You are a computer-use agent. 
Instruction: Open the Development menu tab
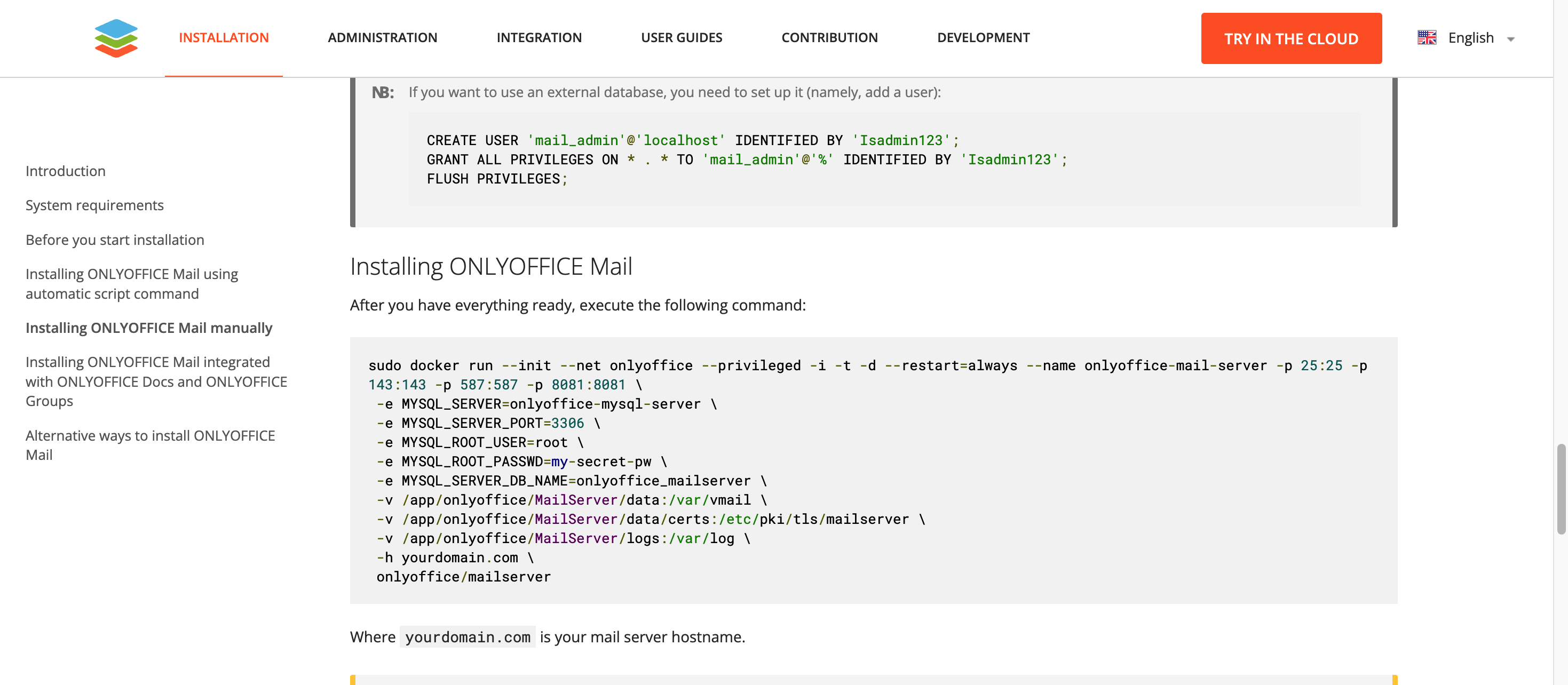tap(983, 38)
